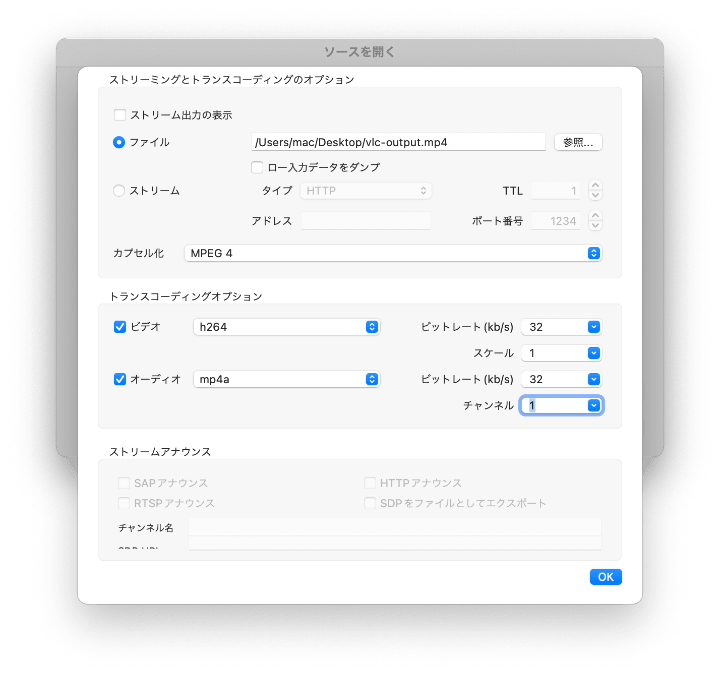Toggle the RTSPアナウンス checkbox
This screenshot has width=720, height=678.
(124, 503)
